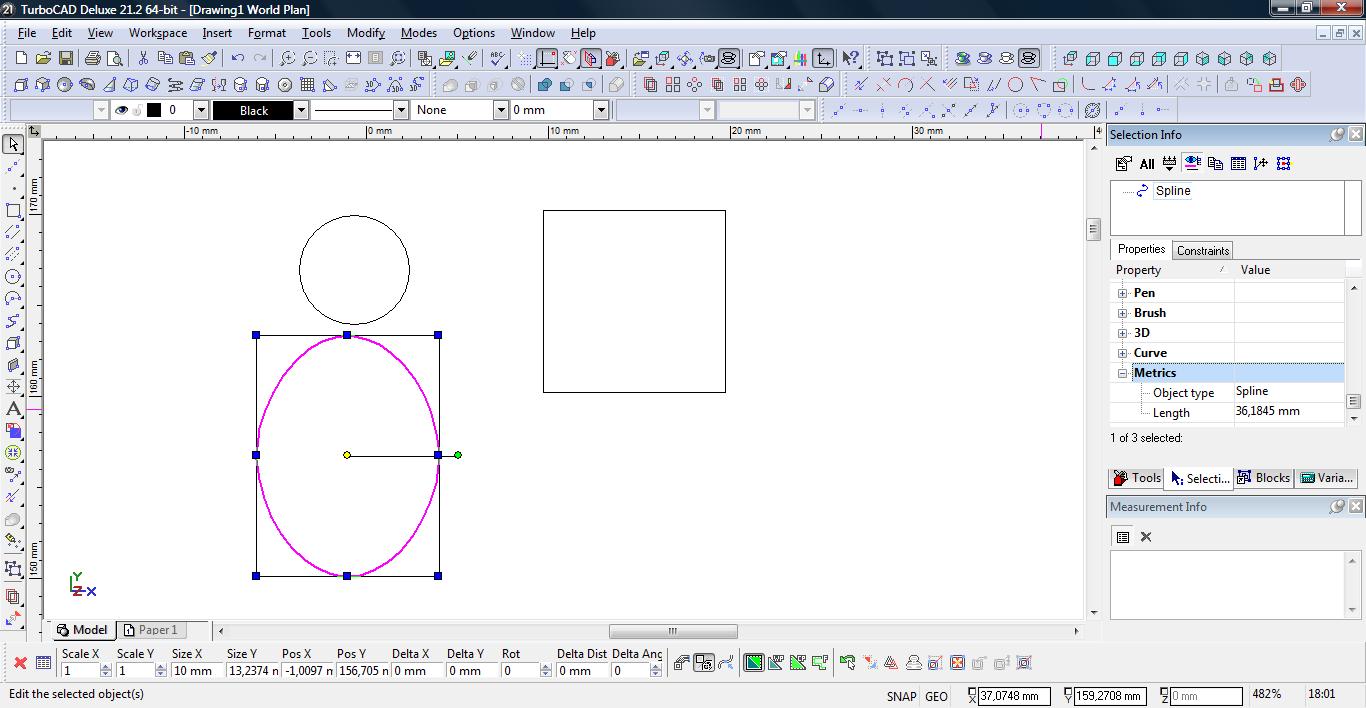Click the Zoom In magnifier icon

point(288,59)
